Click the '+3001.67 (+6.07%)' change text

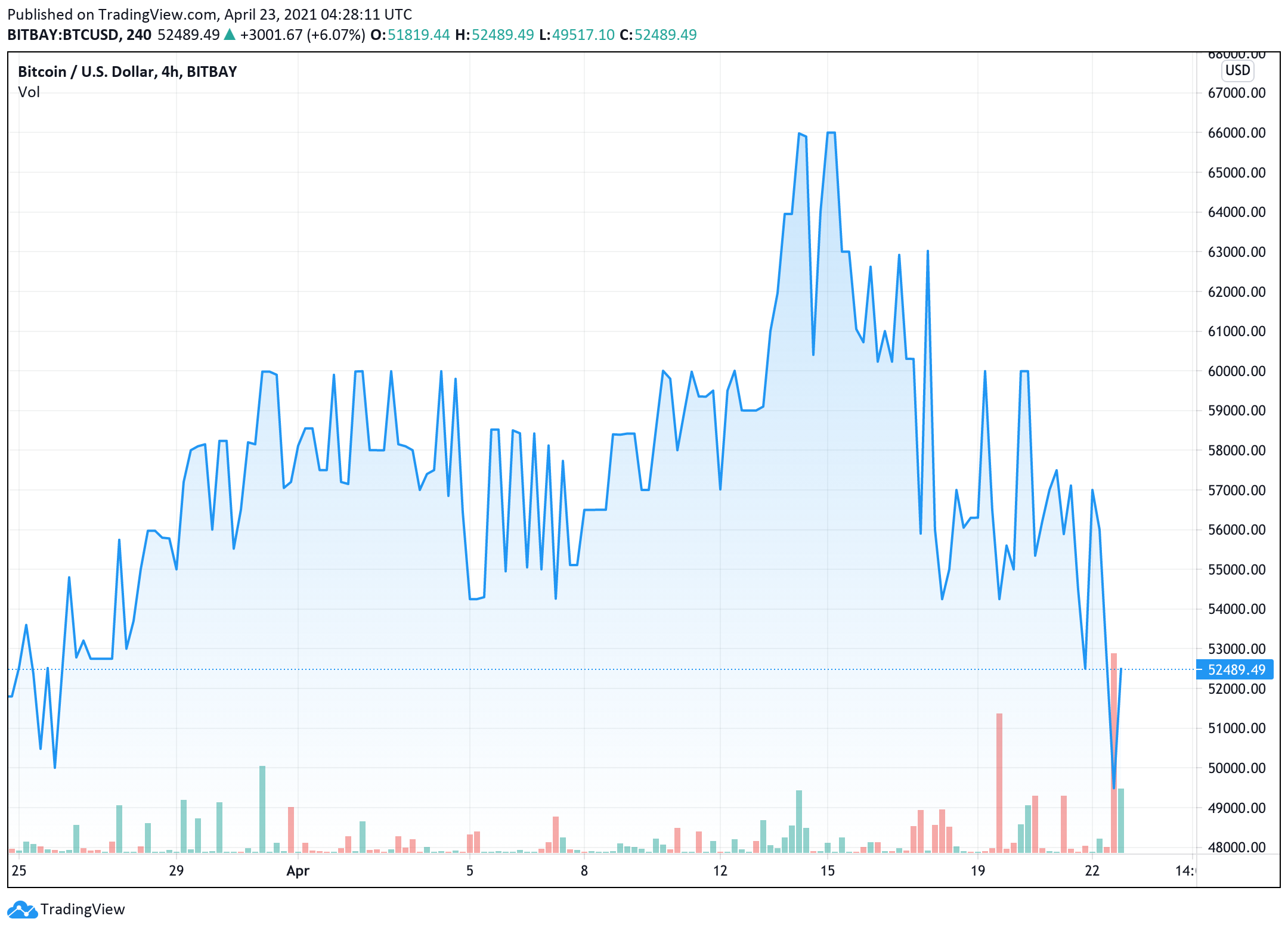click(x=302, y=35)
